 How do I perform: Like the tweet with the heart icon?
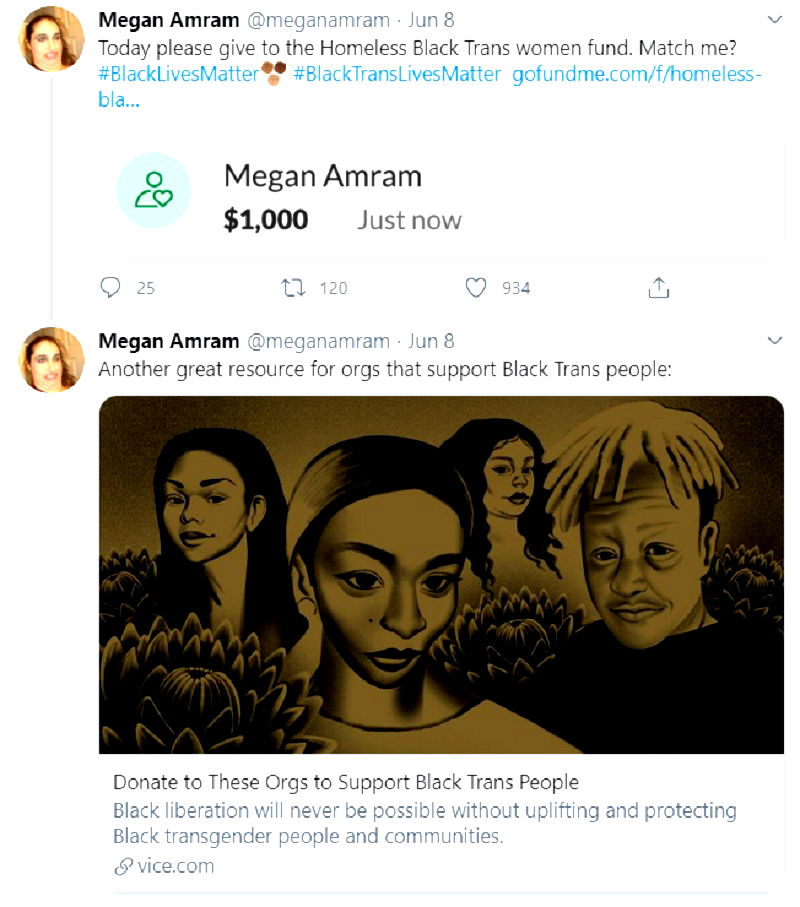476,288
